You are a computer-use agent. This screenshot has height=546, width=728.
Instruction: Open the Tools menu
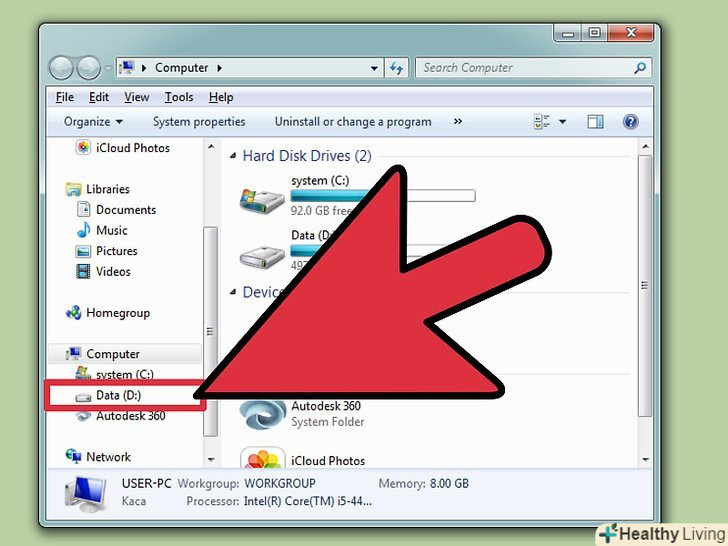(179, 97)
